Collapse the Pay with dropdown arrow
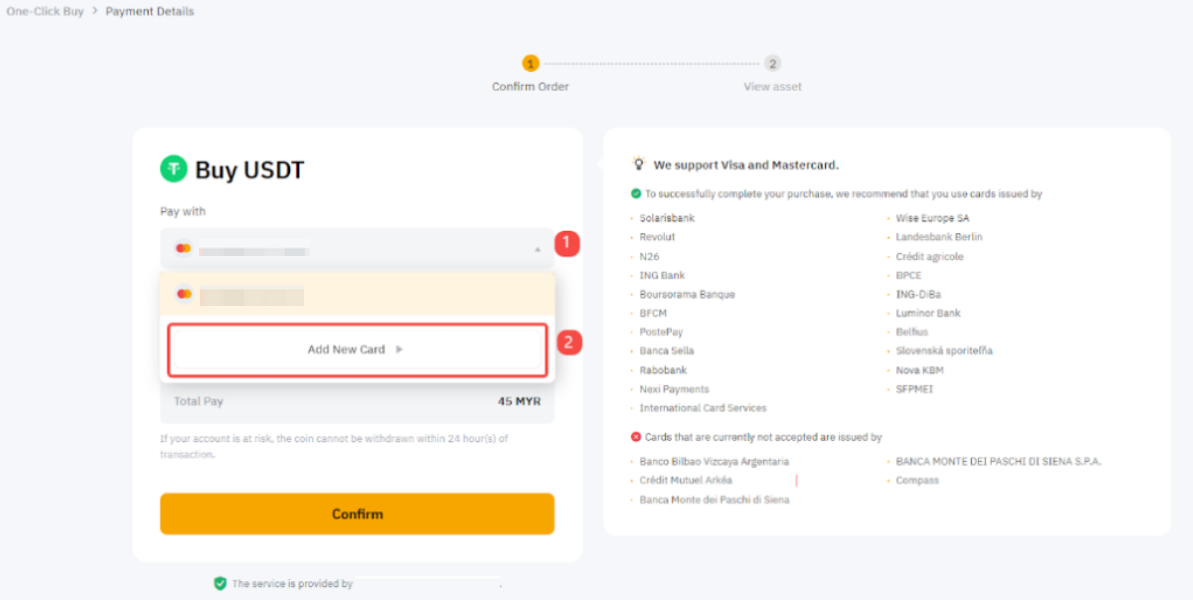Screen dimensions: 1193x600 537,249
